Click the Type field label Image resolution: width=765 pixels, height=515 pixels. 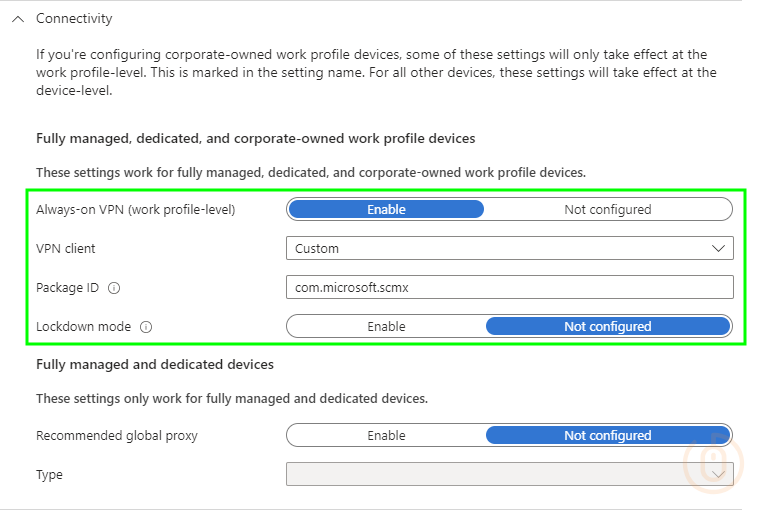49,475
